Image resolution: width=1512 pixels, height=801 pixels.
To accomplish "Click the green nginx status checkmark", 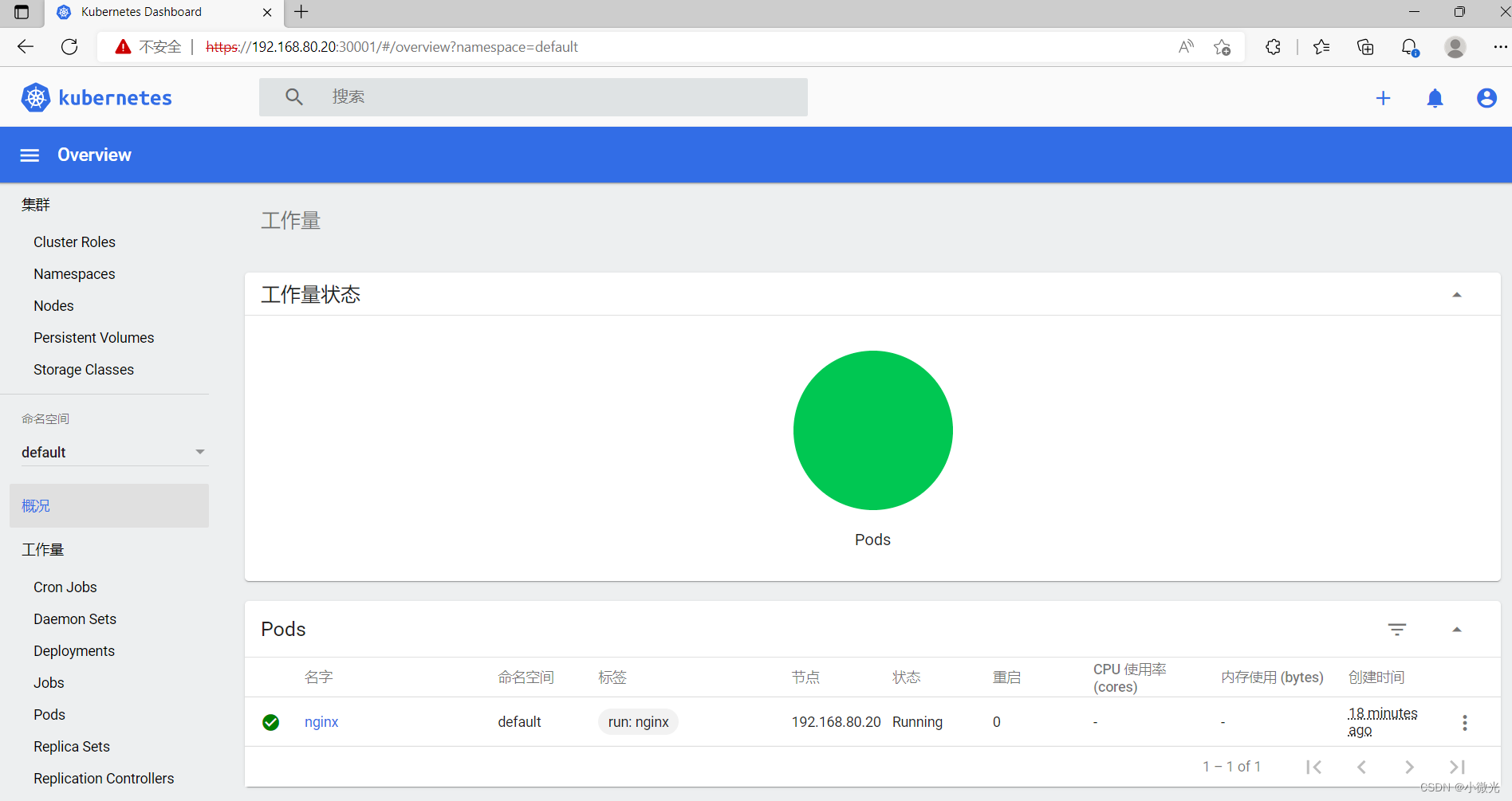I will pos(271,722).
